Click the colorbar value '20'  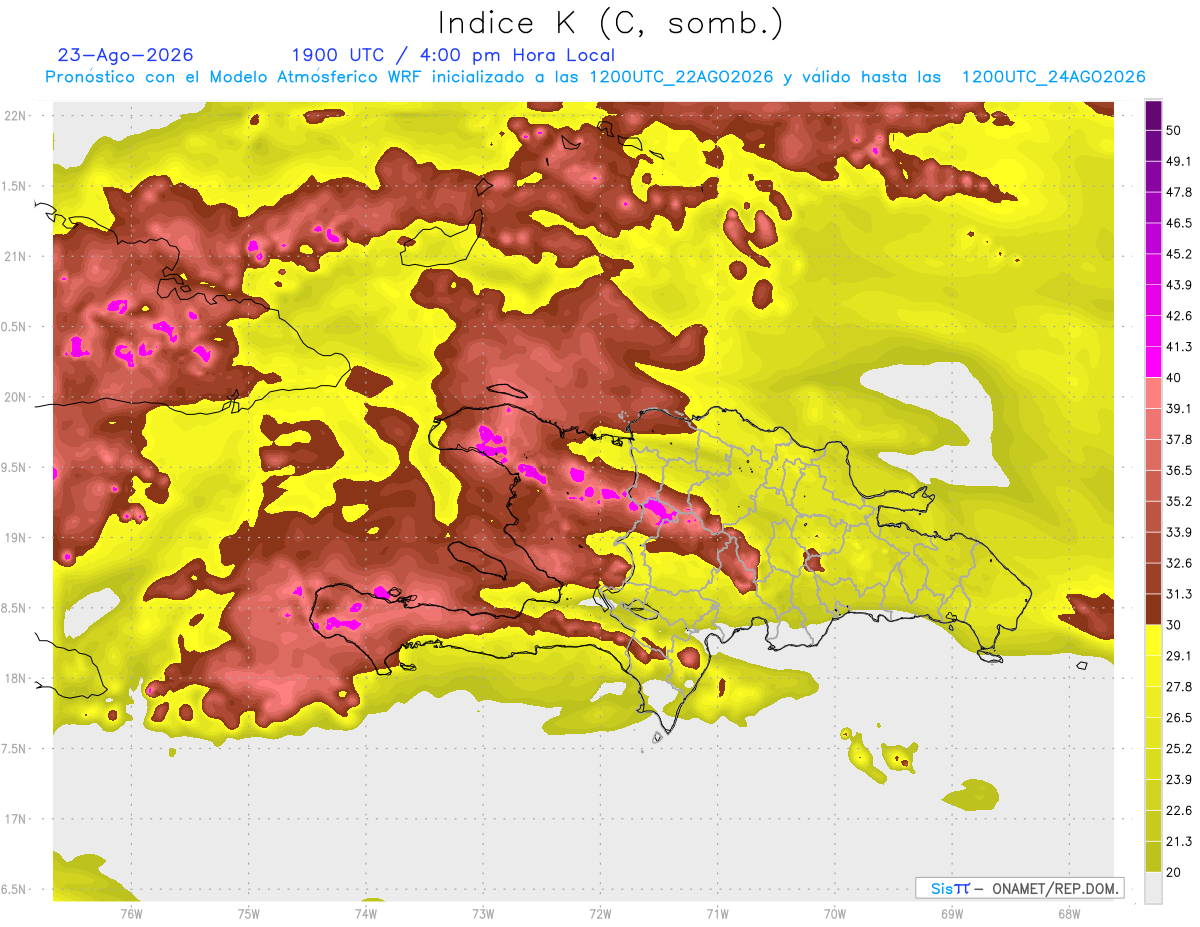[1175, 872]
